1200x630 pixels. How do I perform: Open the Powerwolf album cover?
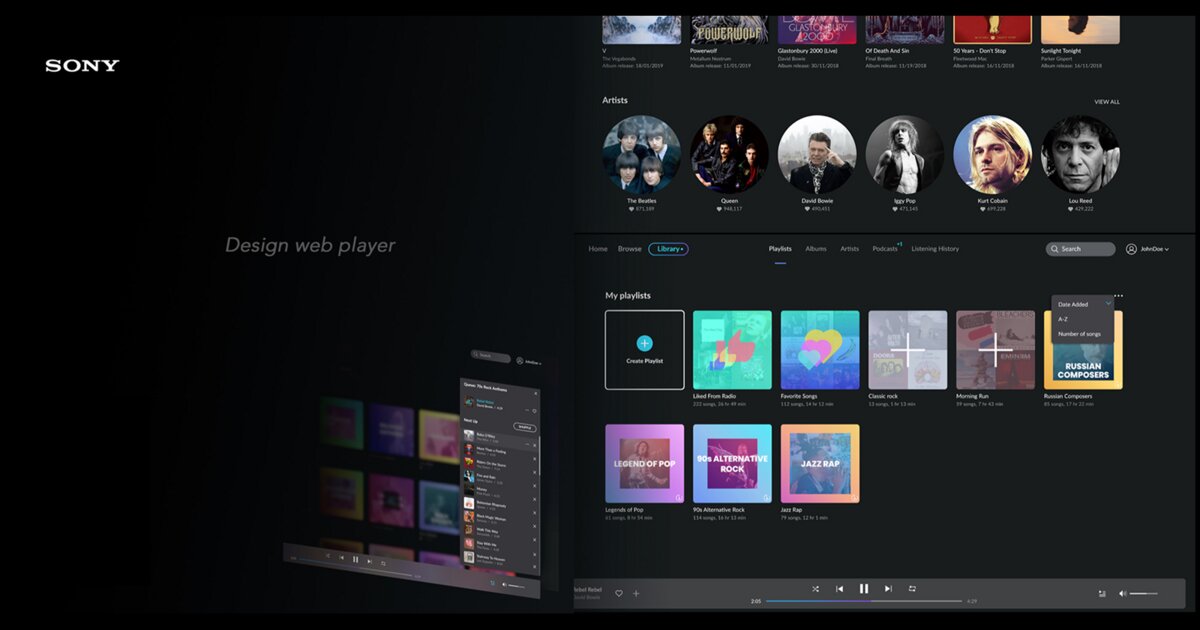pos(730,29)
